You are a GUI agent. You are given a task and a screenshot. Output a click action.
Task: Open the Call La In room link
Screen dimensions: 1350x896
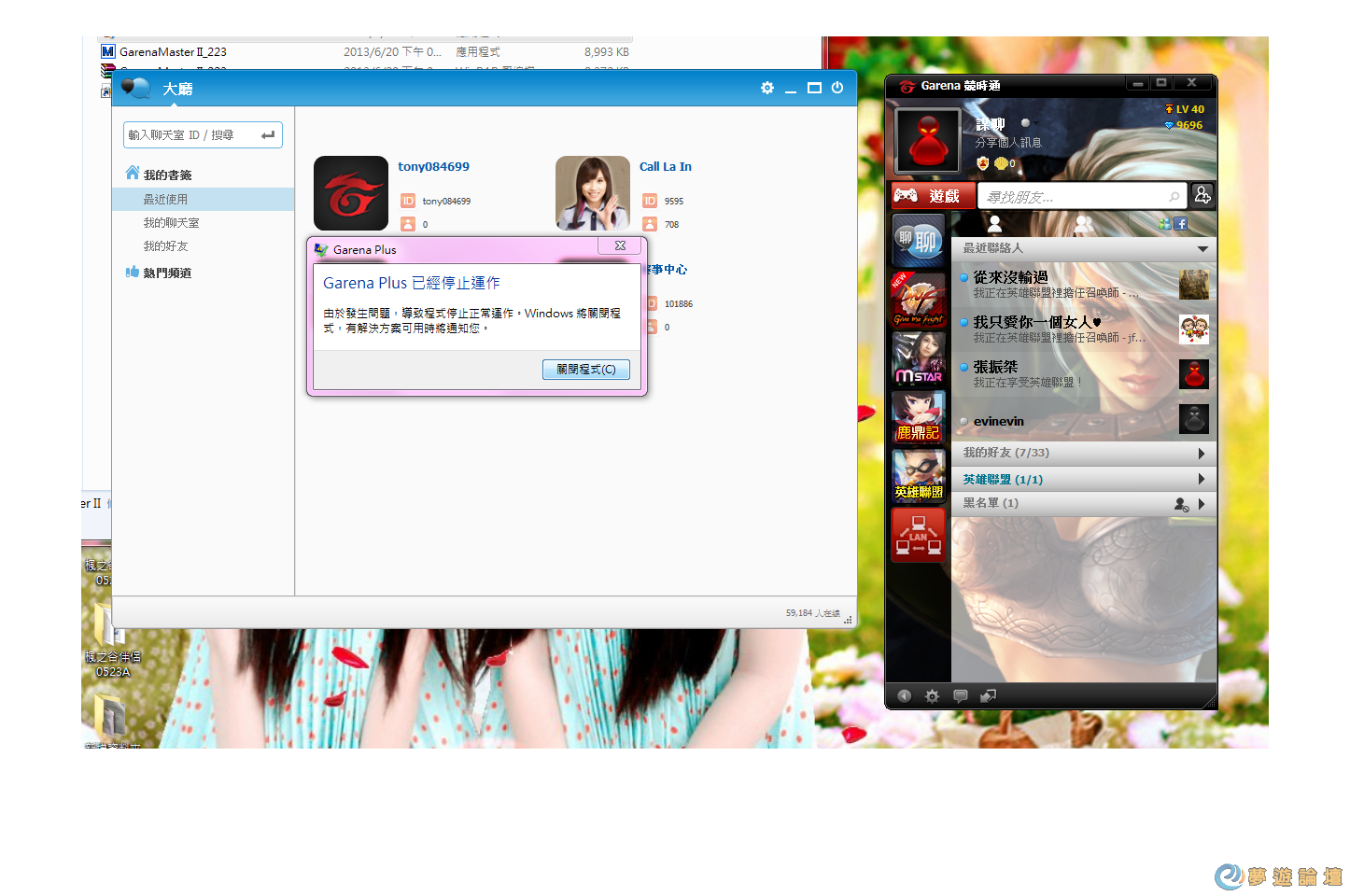tap(665, 167)
